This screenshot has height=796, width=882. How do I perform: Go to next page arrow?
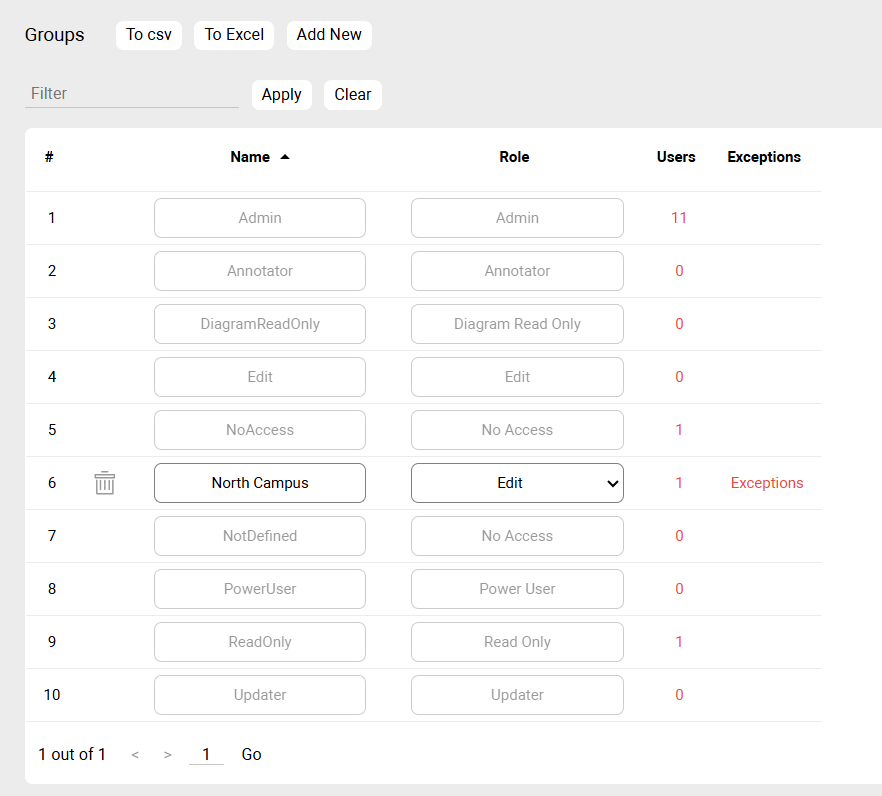pos(168,755)
